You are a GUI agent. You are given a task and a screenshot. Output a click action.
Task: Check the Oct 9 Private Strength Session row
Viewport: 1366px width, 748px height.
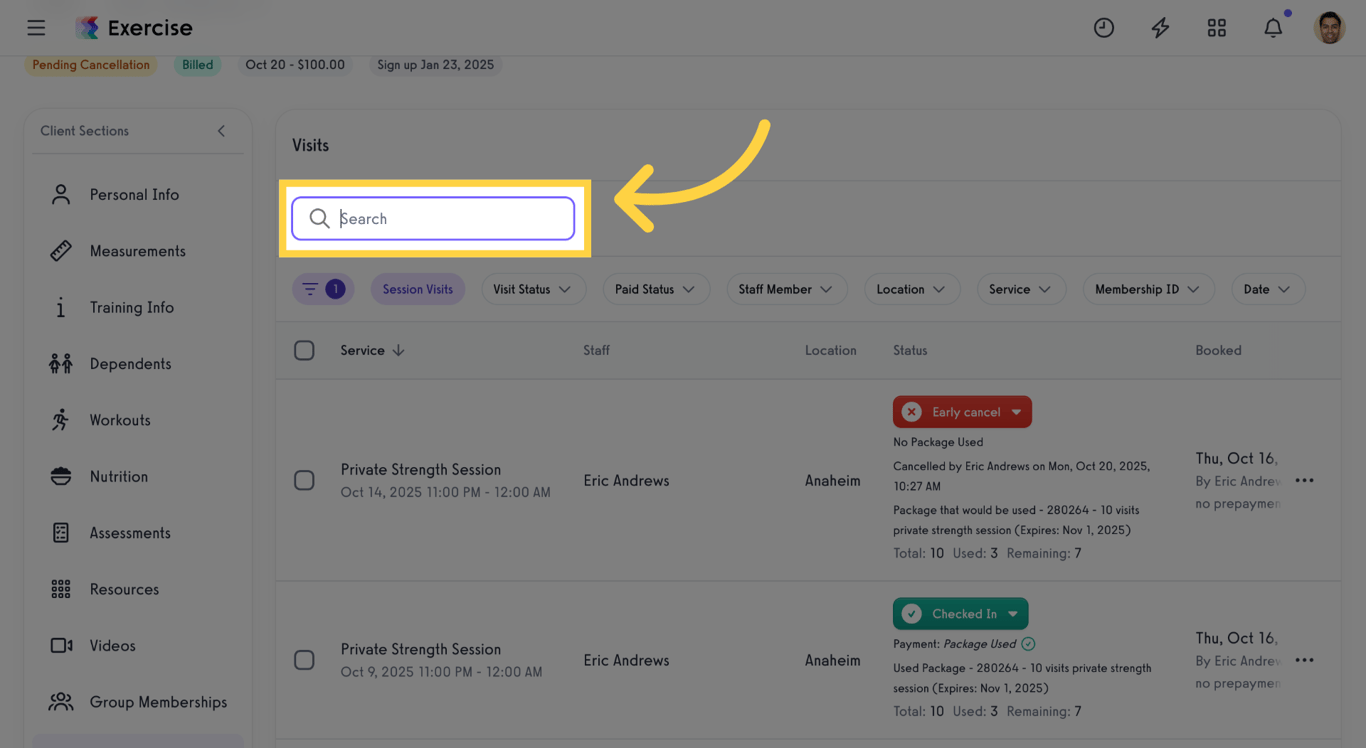304,660
